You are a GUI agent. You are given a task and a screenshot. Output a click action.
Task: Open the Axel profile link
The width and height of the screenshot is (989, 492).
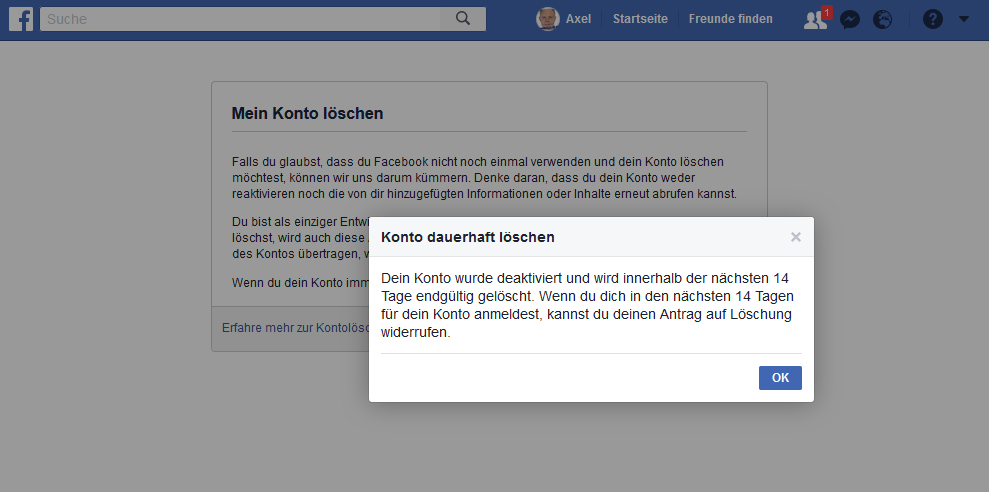[578, 19]
